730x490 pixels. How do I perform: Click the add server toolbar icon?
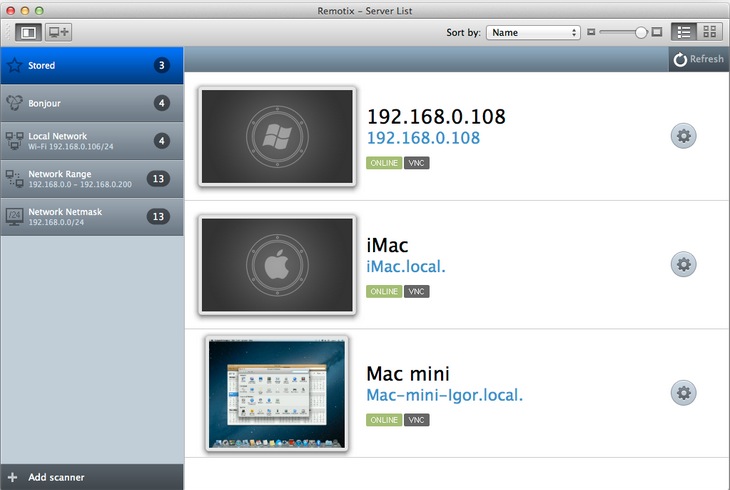pos(59,32)
